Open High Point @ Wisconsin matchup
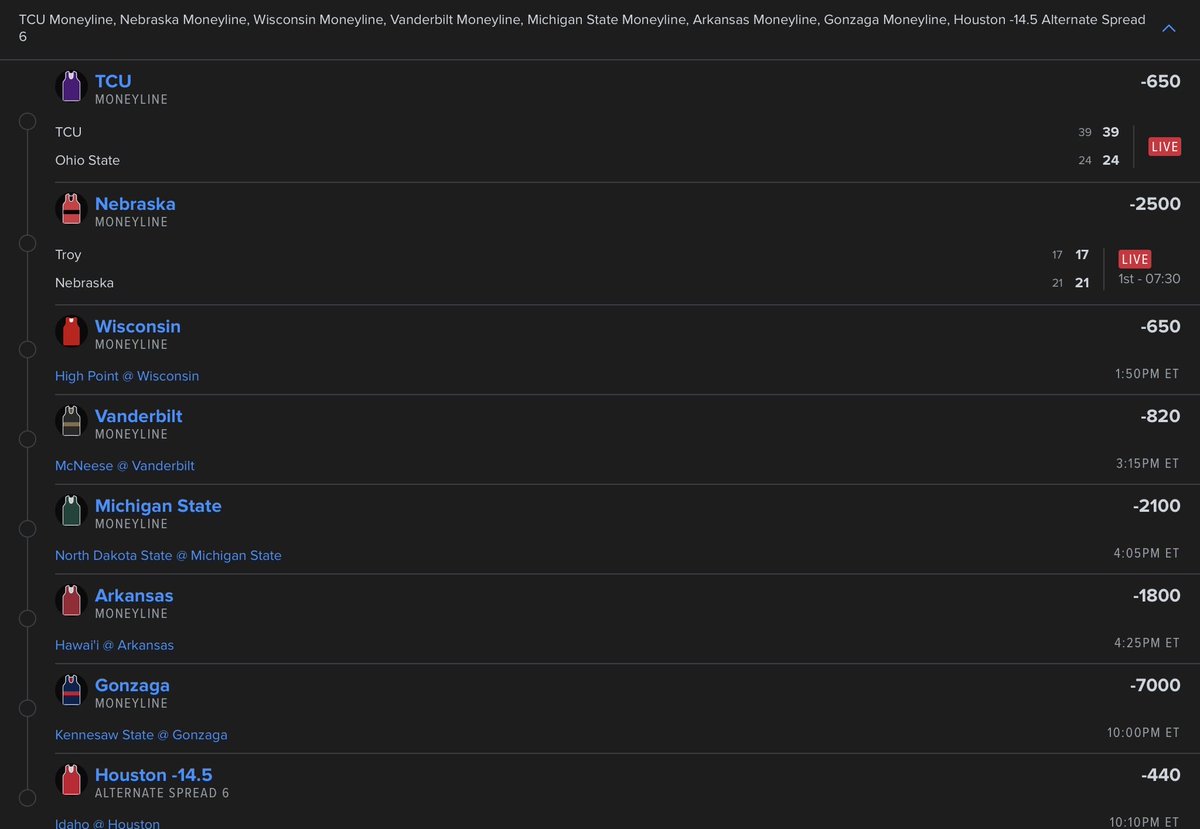 (127, 376)
